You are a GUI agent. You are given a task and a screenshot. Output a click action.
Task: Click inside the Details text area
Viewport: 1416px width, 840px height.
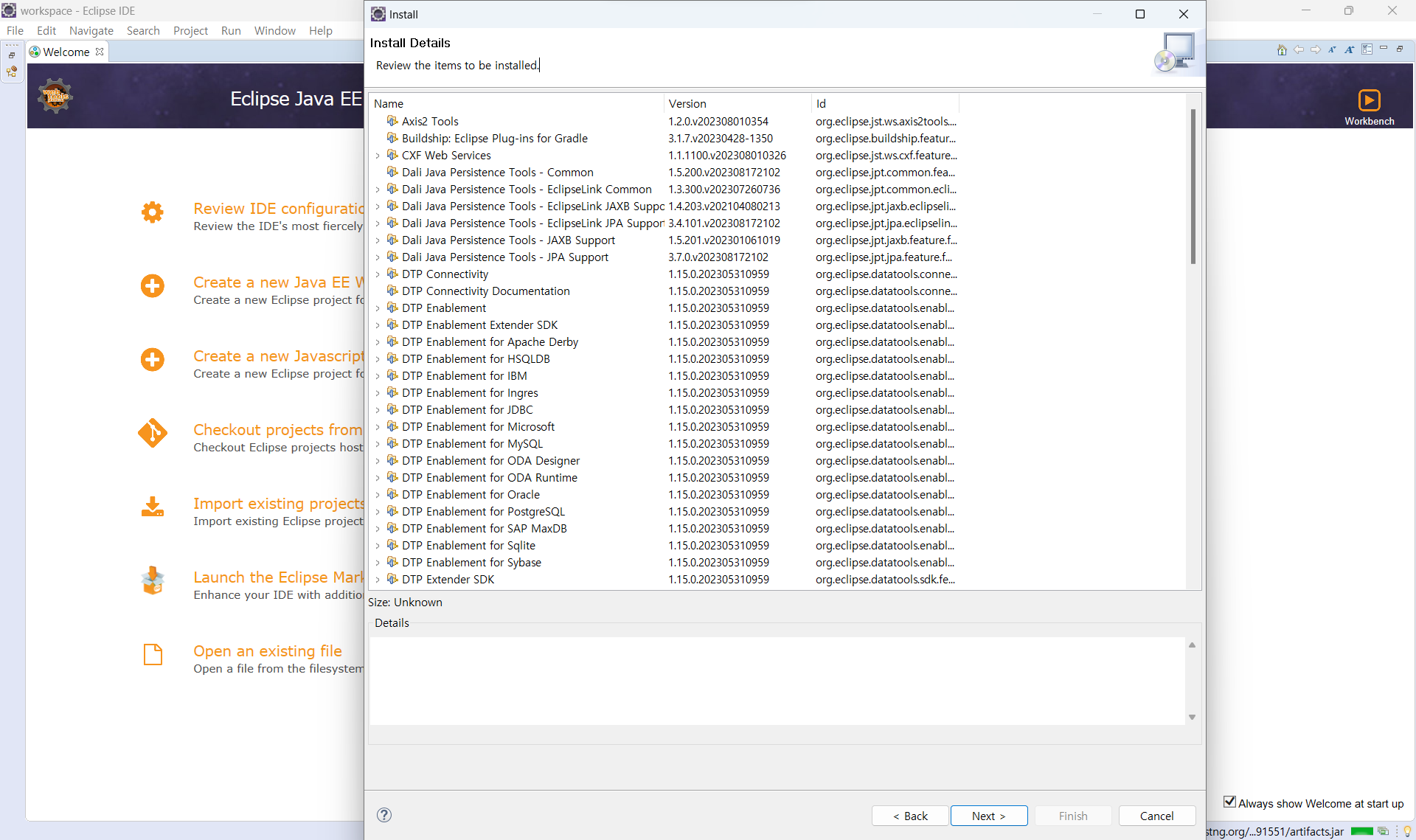tap(777, 681)
